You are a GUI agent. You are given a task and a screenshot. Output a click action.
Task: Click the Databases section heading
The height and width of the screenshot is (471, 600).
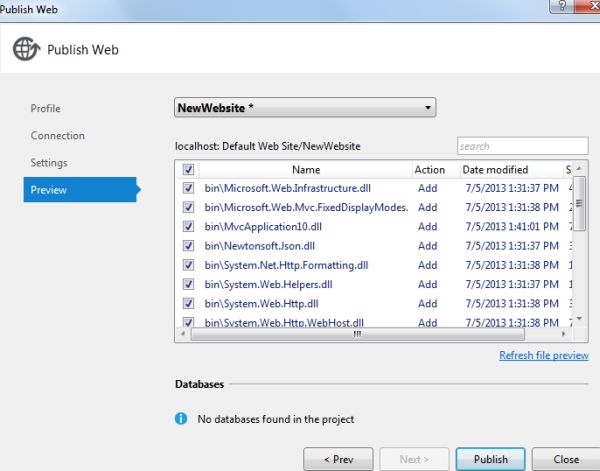[x=199, y=384]
